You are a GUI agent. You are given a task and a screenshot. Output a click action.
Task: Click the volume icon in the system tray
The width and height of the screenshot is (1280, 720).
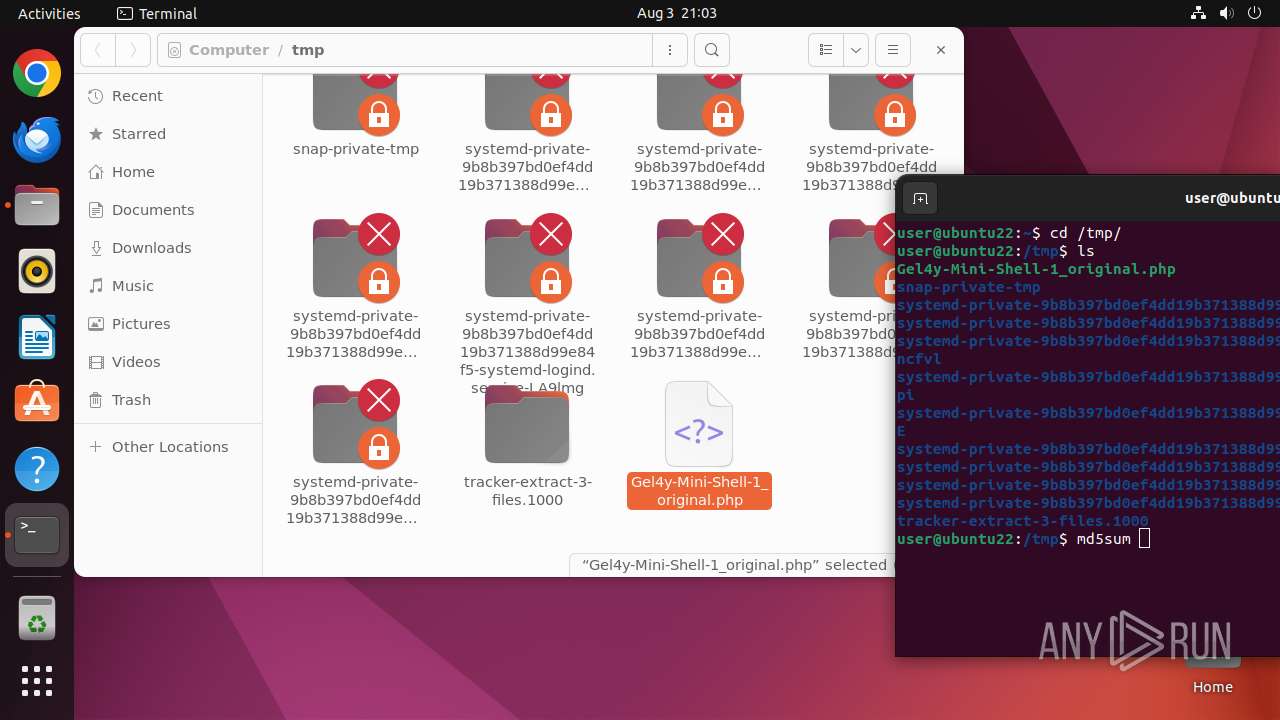click(x=1226, y=13)
